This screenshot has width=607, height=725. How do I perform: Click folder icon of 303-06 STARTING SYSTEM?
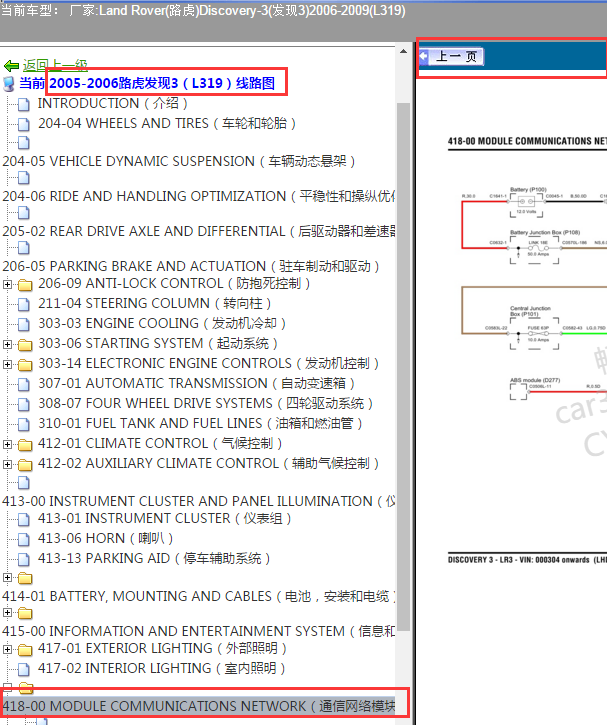coord(25,344)
